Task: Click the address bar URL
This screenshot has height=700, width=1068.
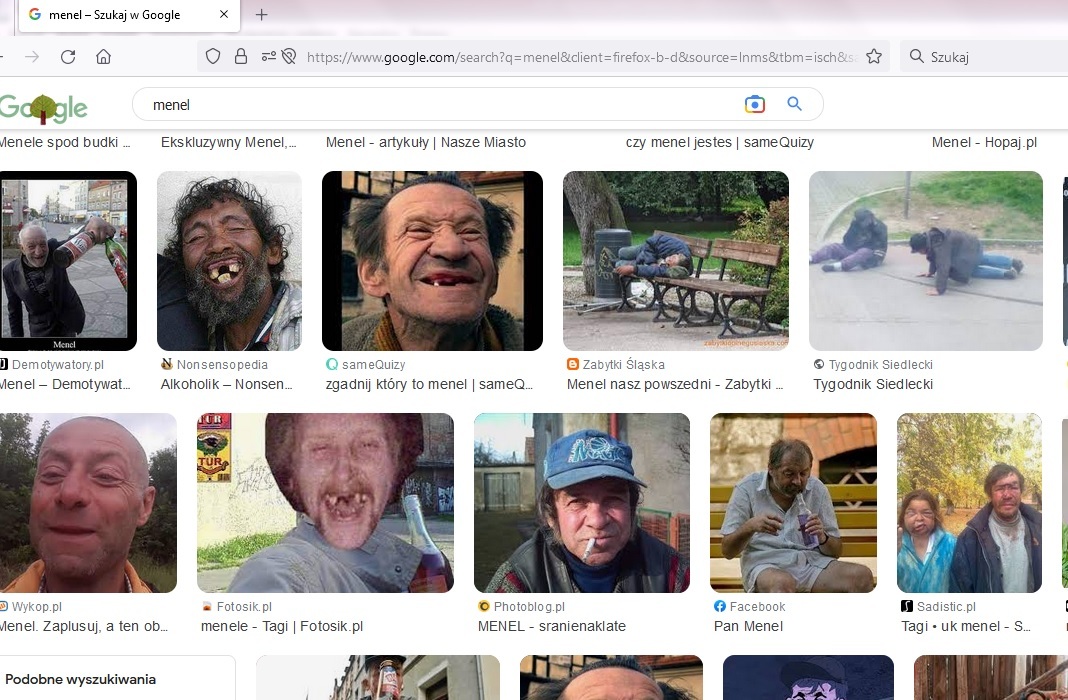Action: click(x=580, y=57)
